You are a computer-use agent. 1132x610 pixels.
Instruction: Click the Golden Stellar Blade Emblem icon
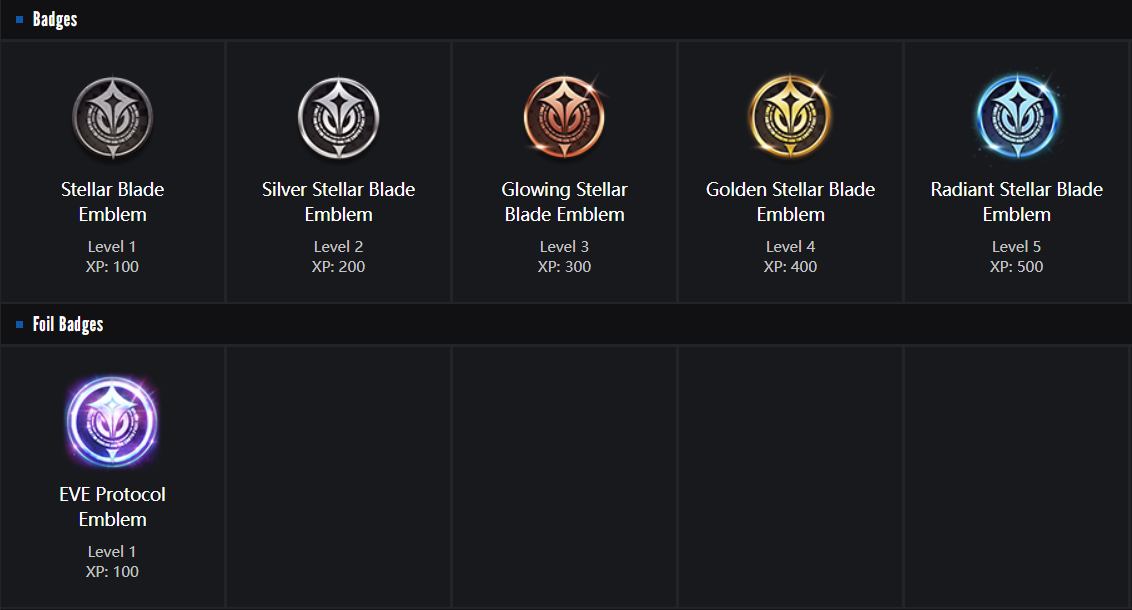[790, 118]
